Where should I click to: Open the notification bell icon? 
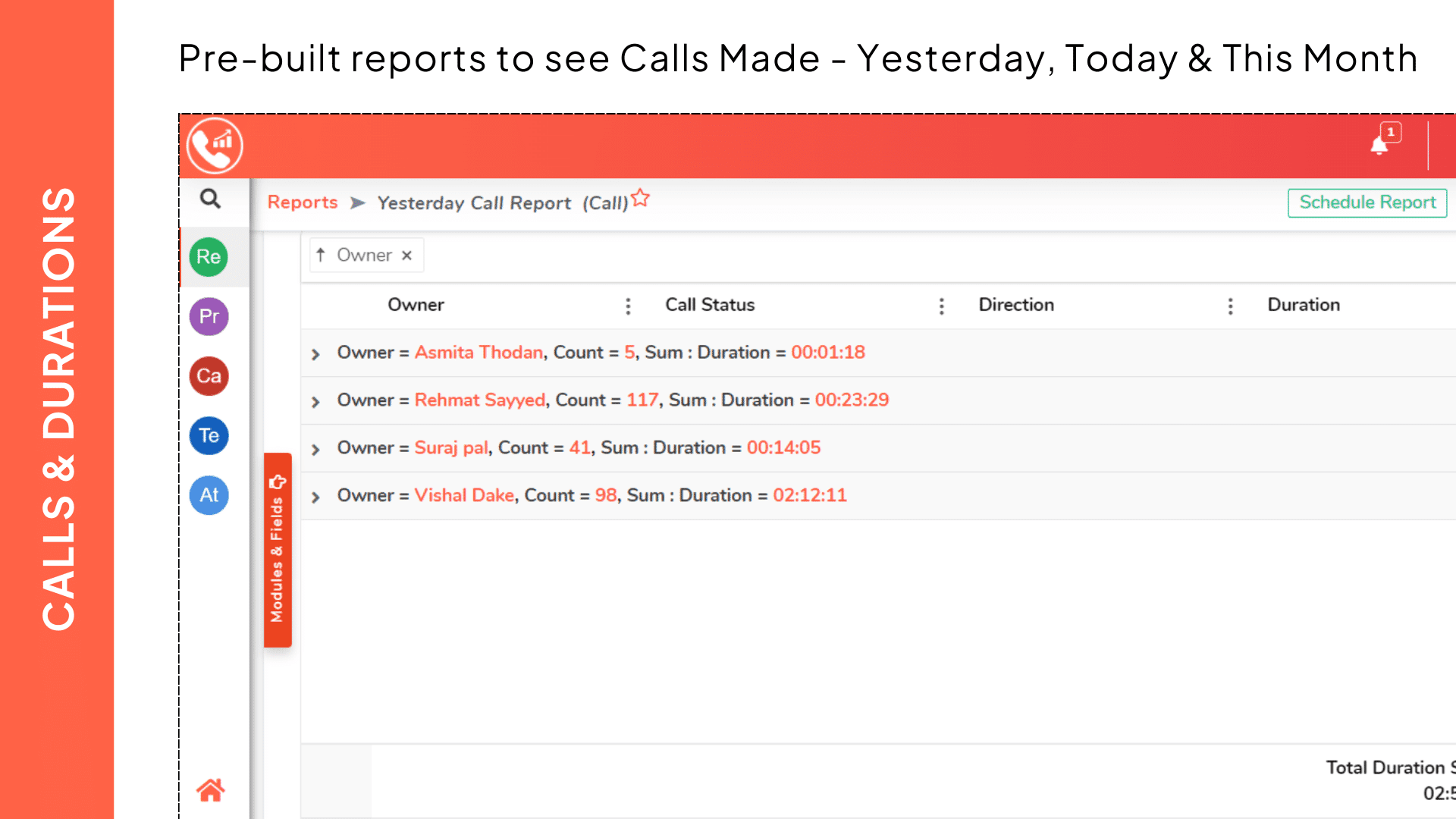point(1379,145)
